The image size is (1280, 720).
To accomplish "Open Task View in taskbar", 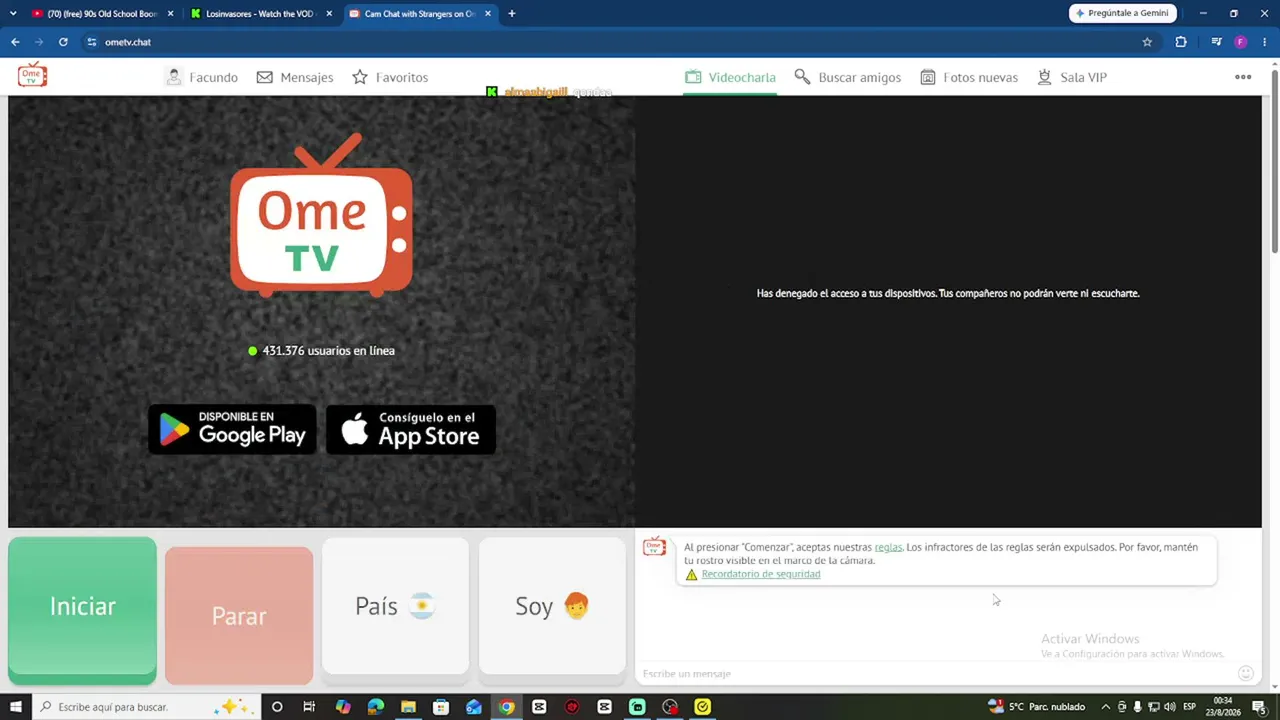I will click(x=310, y=707).
